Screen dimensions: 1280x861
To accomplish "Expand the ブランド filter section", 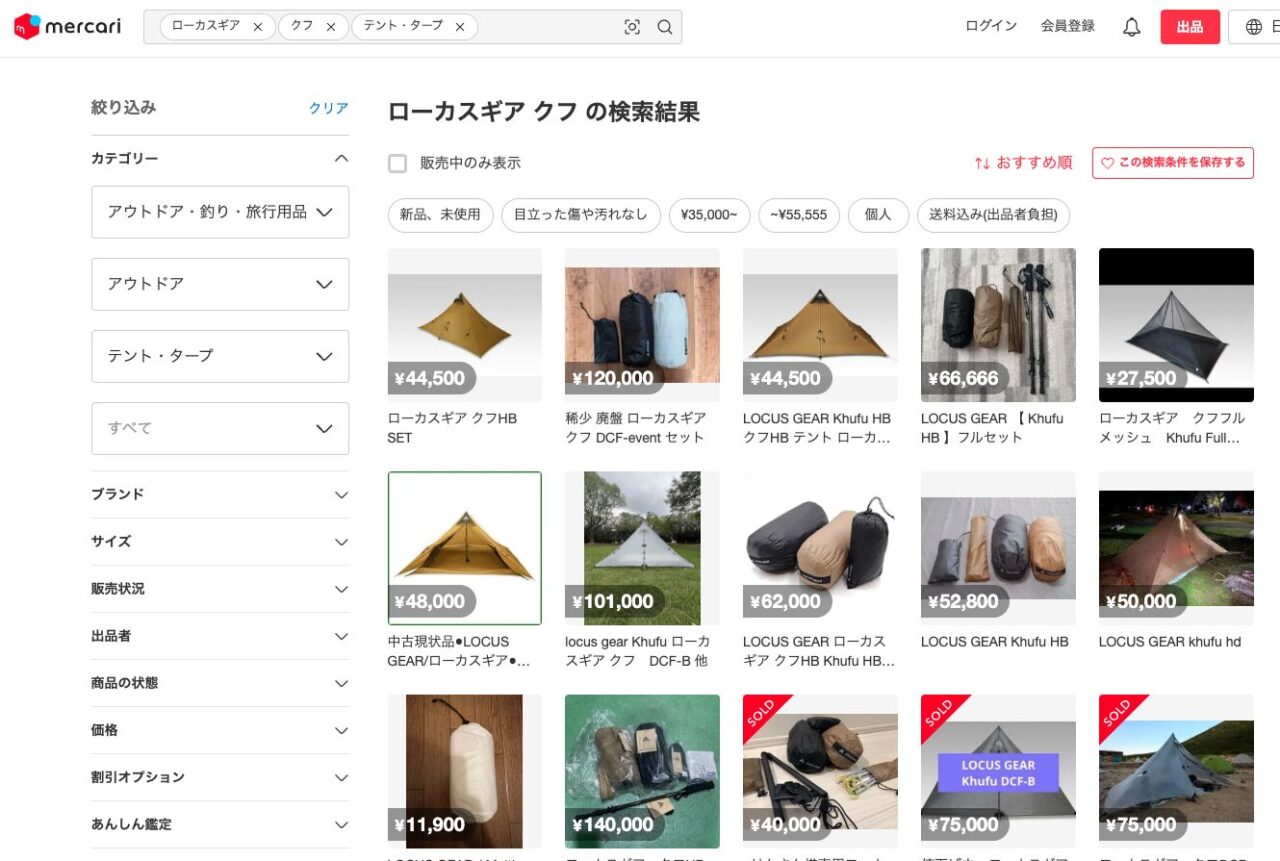I will (x=220, y=494).
